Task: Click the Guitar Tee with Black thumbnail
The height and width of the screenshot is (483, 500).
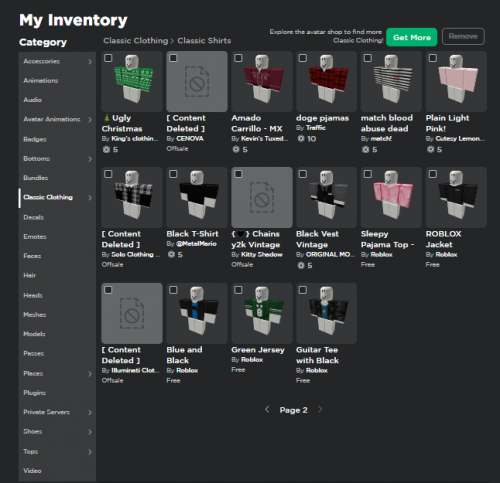Action: 326,313
